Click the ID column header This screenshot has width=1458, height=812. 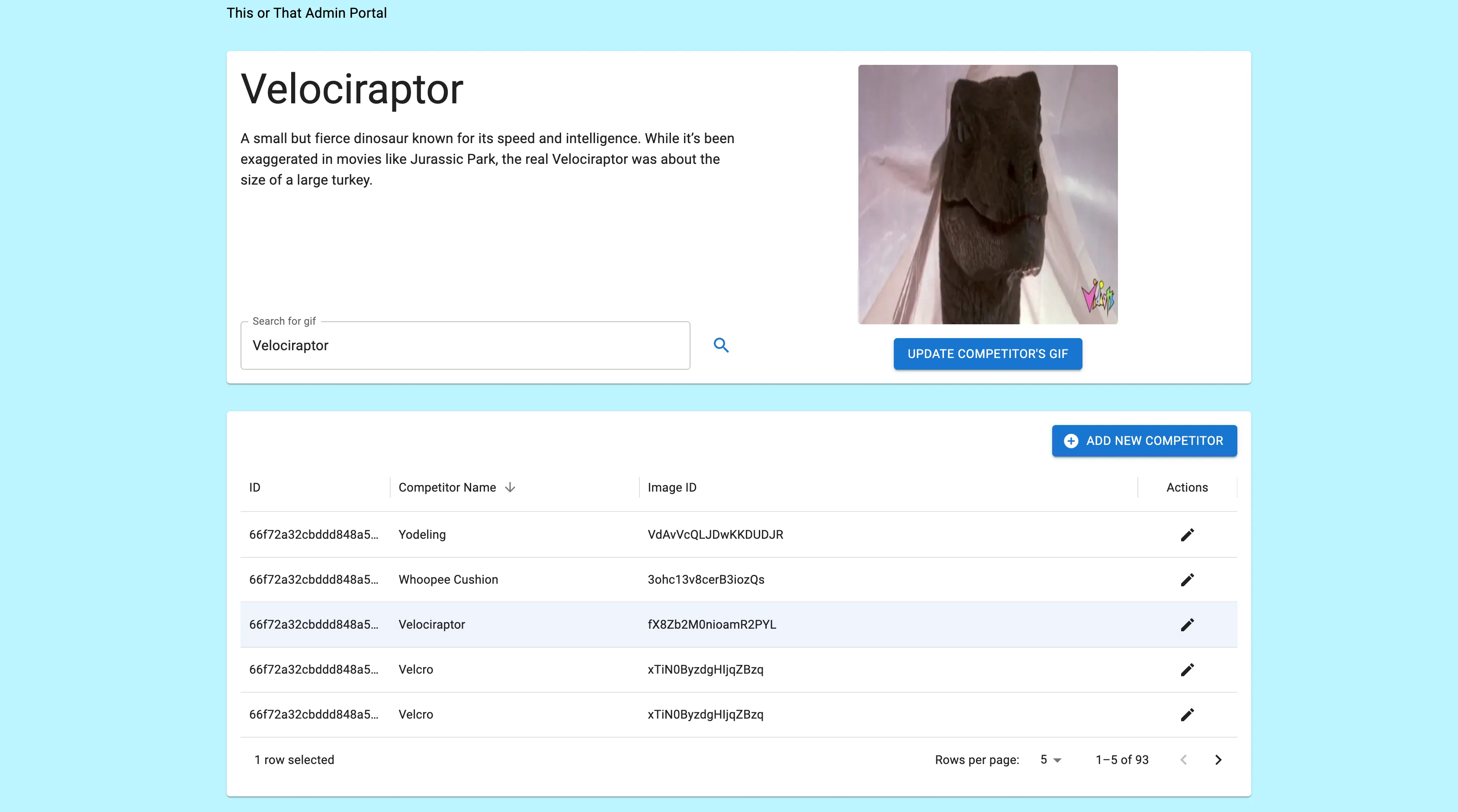pos(255,487)
